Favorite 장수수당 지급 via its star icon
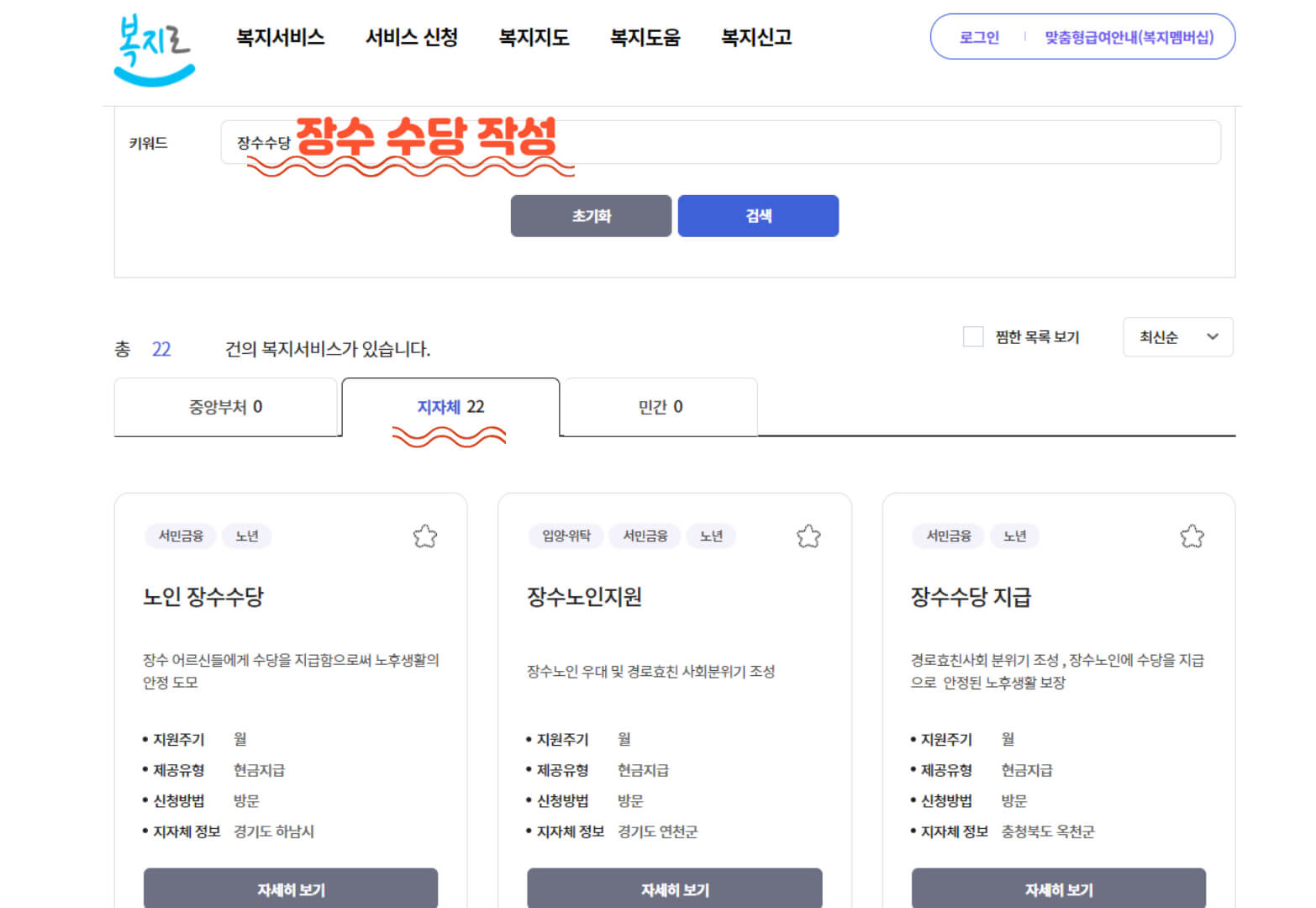Screen dimensions: 1316x908 [1192, 536]
